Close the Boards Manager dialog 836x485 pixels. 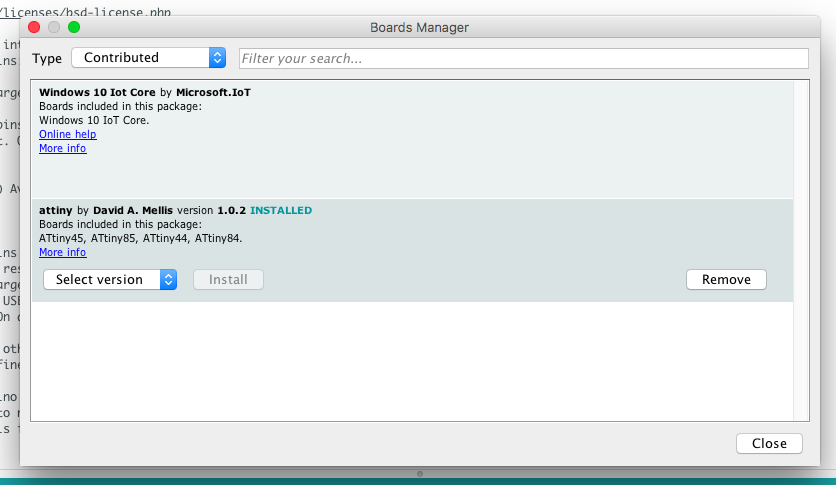(x=769, y=443)
